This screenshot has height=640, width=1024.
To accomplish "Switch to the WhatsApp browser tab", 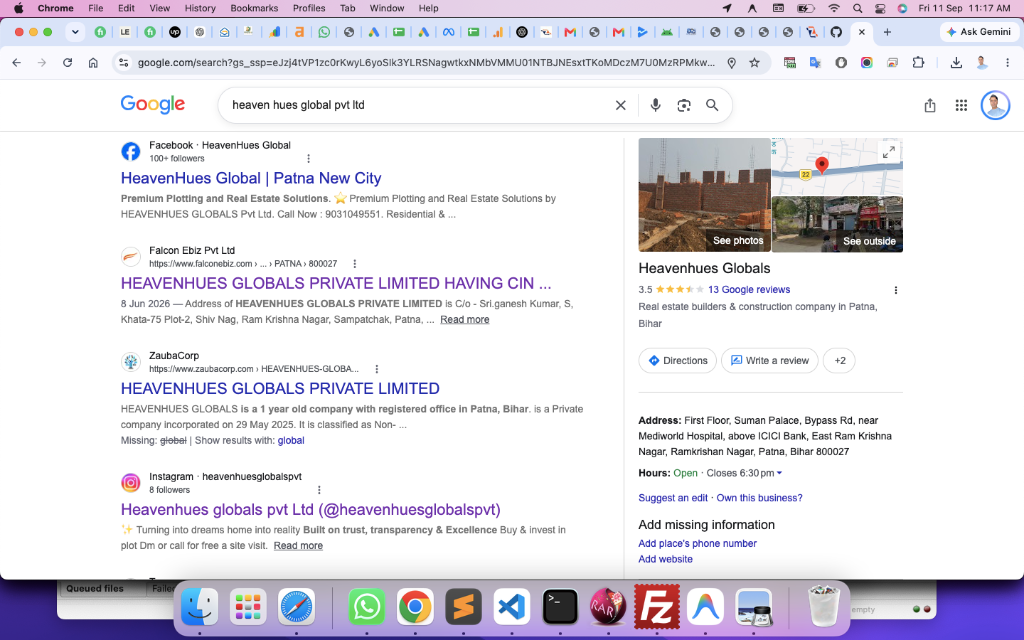I will tap(324, 32).
